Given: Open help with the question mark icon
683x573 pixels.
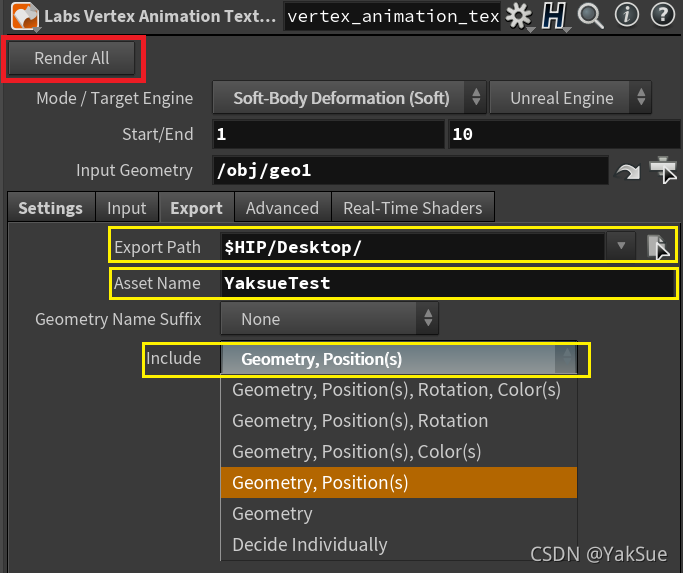Looking at the screenshot, I should [663, 15].
